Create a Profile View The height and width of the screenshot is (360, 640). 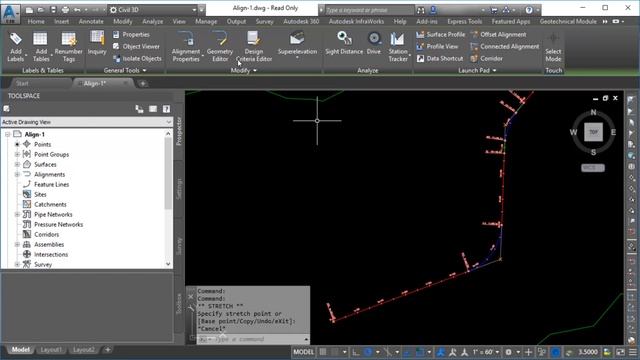(437, 47)
